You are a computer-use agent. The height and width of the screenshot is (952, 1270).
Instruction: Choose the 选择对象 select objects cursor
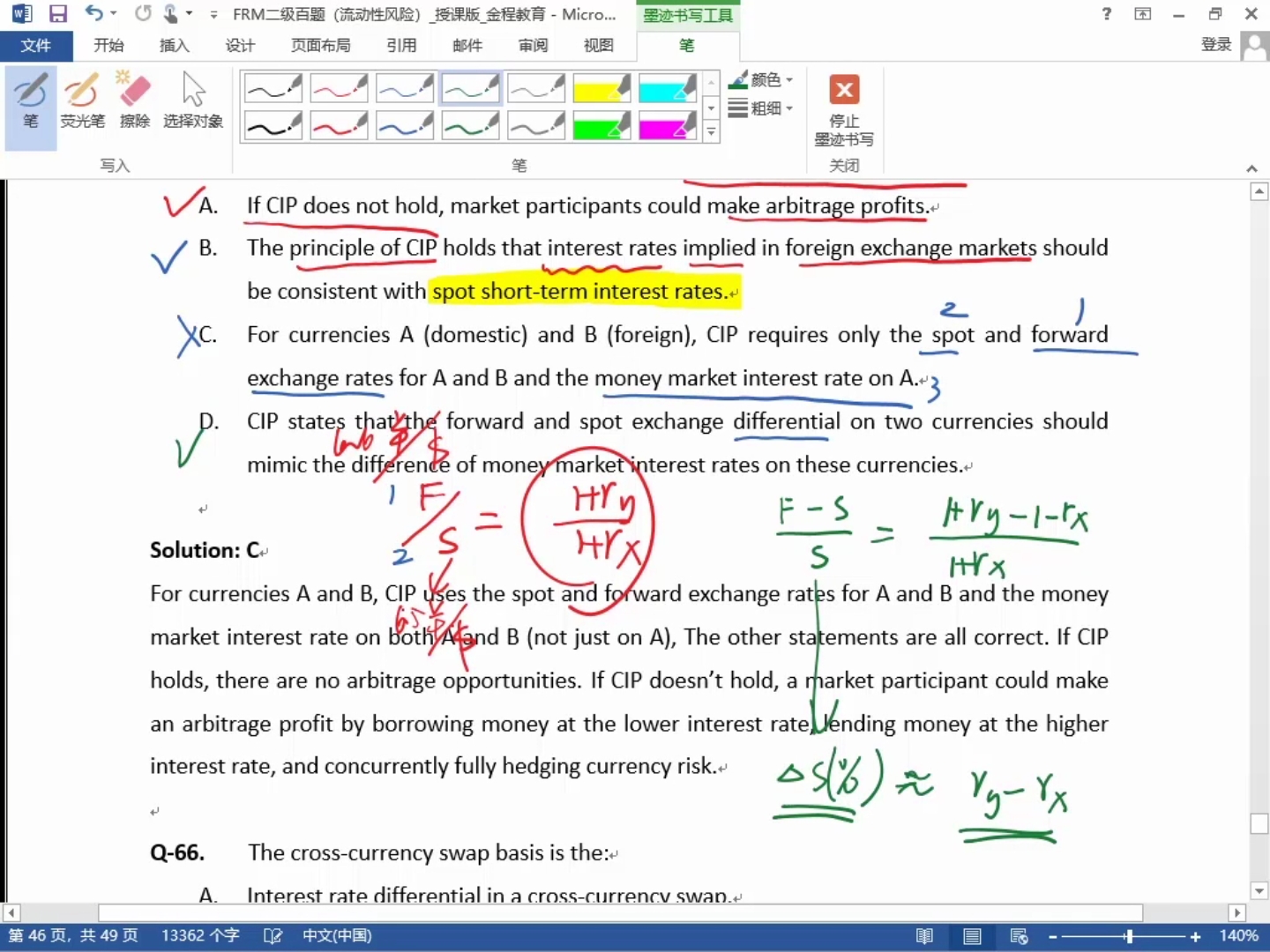point(192,102)
